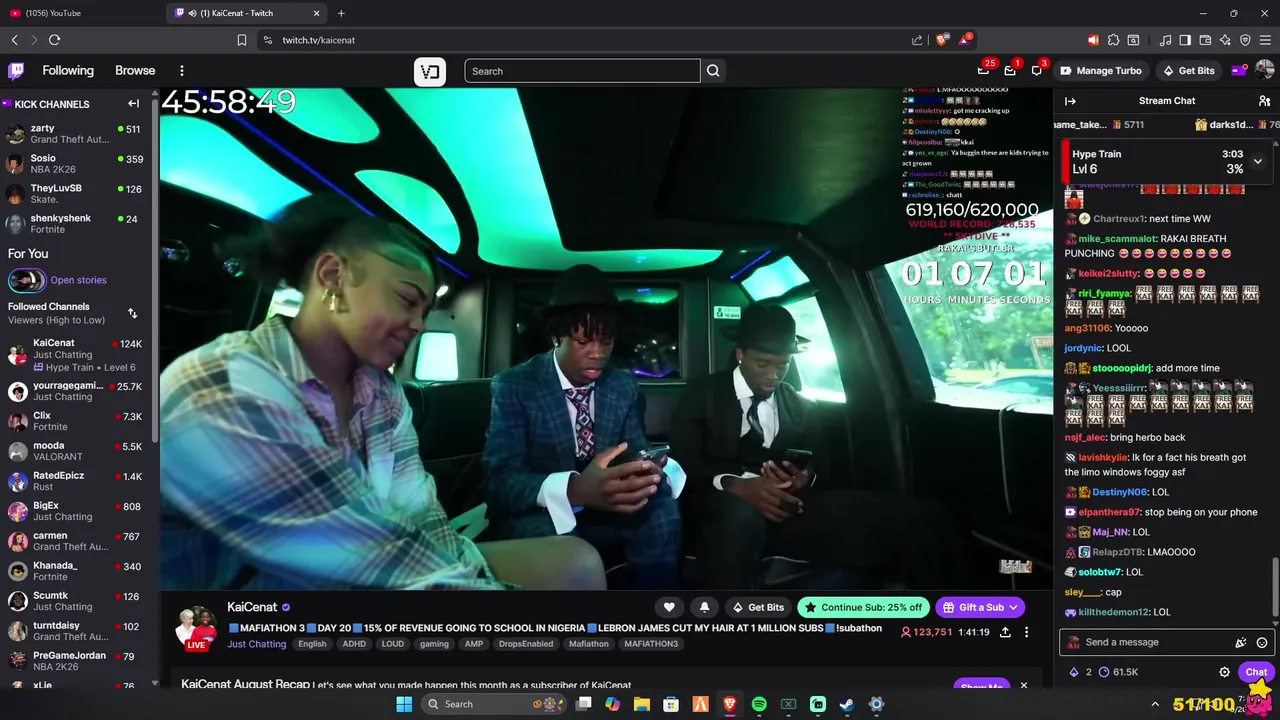Screen dimensions: 1280x720
Task: Expand the Hype Train details chevron
Action: (x=1258, y=161)
